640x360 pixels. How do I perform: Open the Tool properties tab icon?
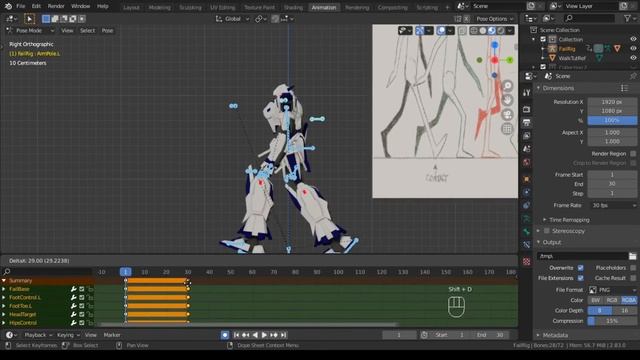click(527, 93)
